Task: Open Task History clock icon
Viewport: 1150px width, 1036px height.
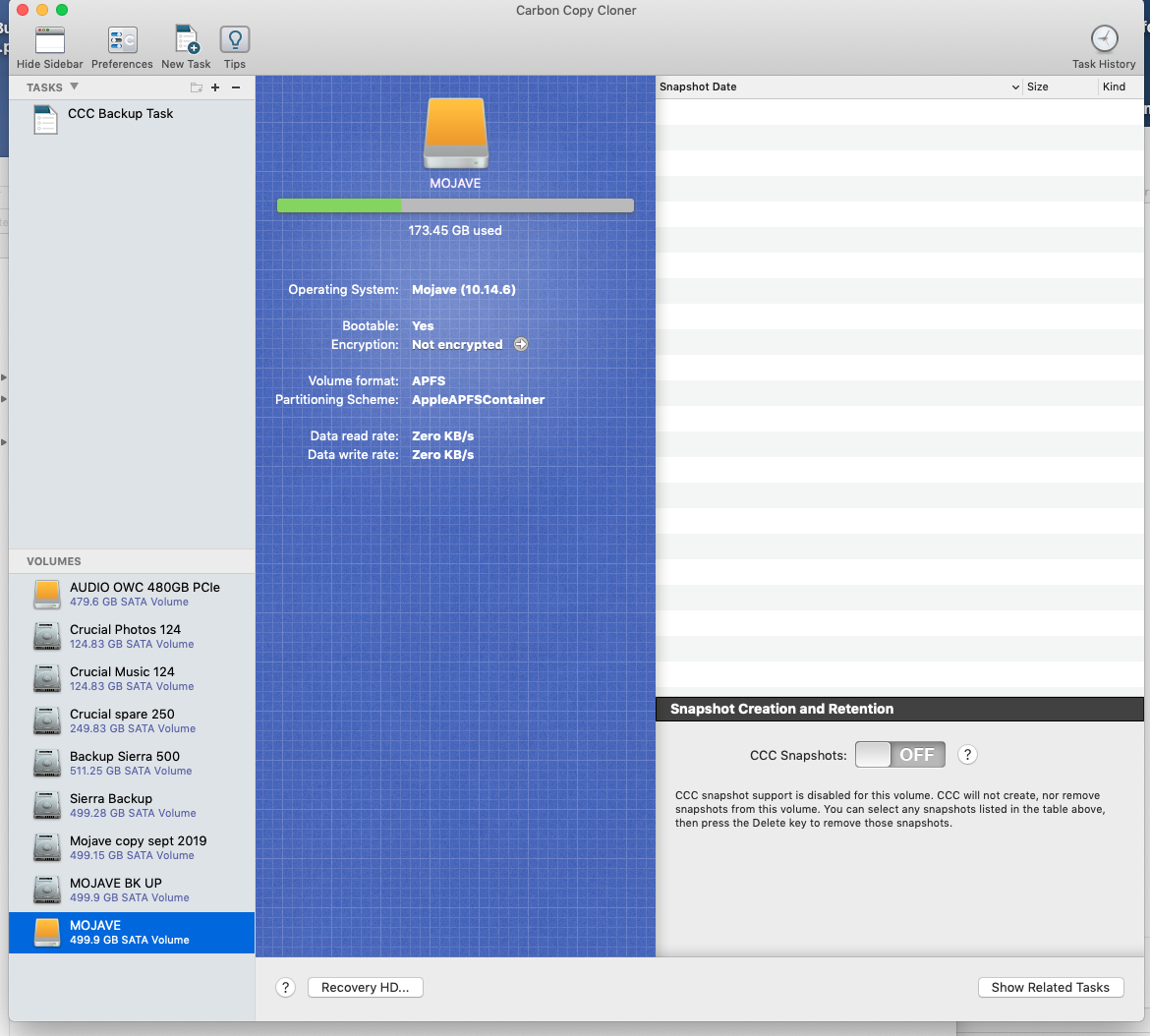Action: point(1104,39)
